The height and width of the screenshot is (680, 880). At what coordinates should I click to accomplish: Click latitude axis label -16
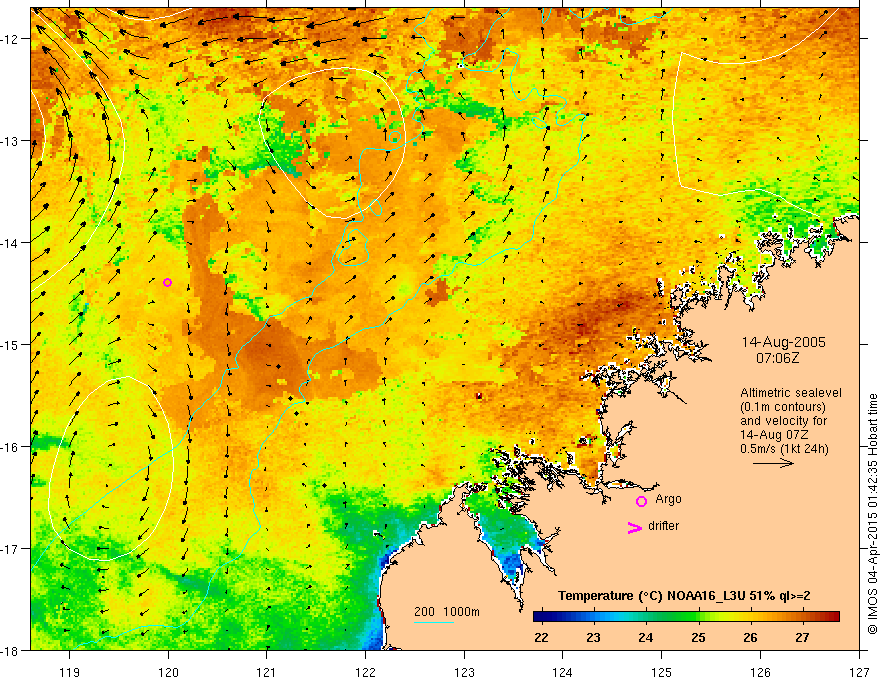11,447
